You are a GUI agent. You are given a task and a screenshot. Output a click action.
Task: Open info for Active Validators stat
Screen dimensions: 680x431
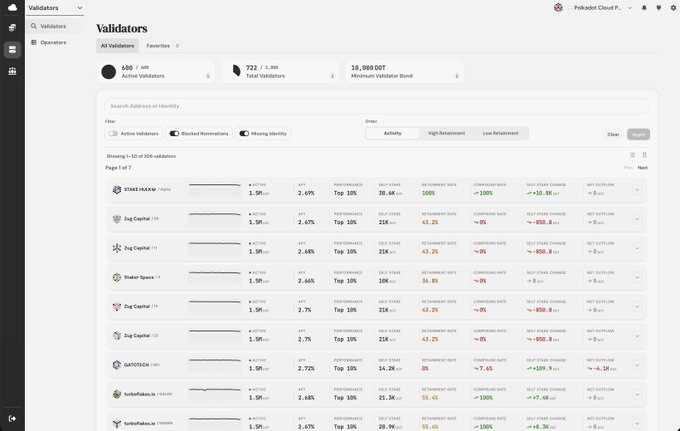208,76
